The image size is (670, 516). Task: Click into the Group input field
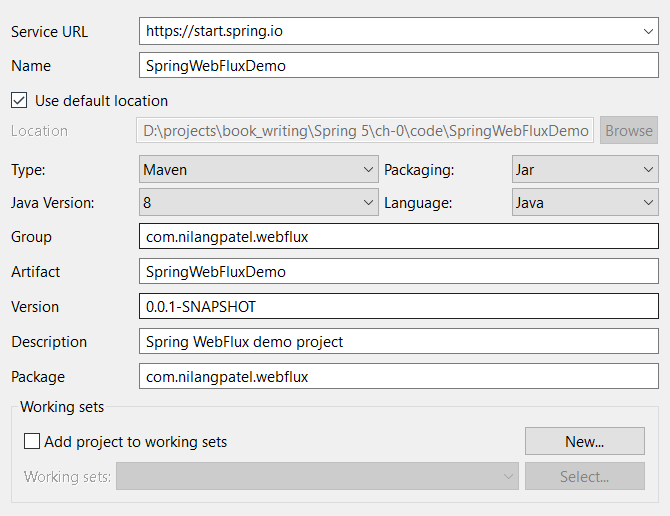[398, 237]
